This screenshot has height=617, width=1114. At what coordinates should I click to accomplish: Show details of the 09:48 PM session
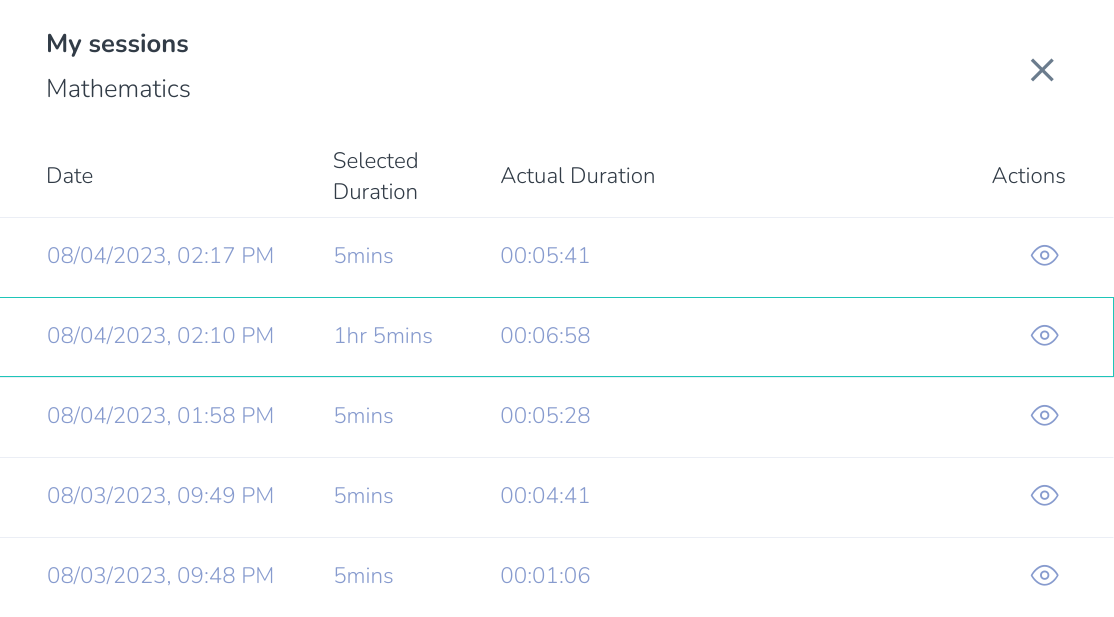[x=1044, y=576]
